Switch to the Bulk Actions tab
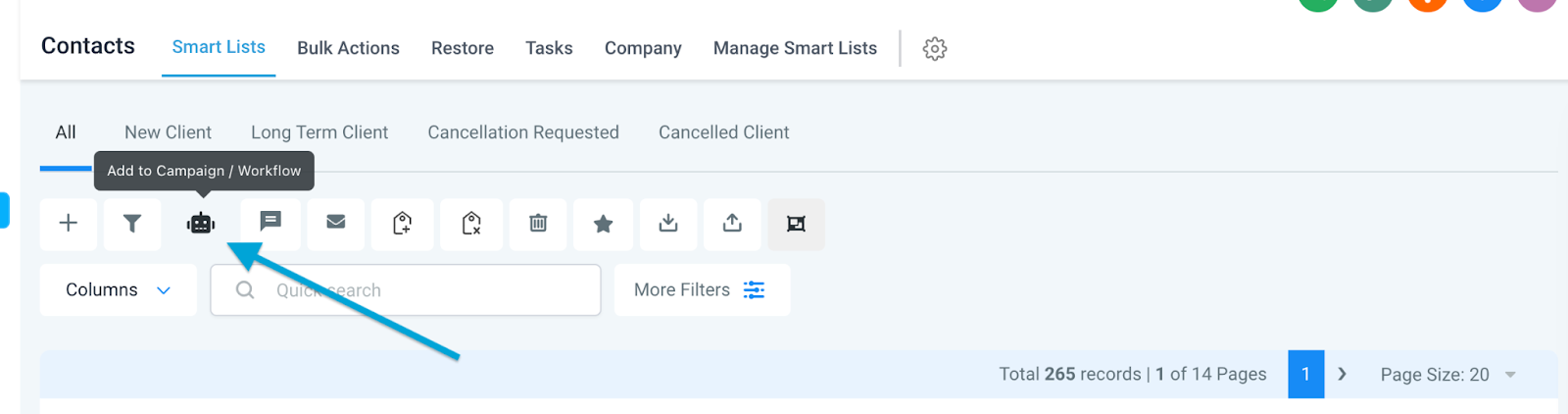1568x414 pixels. point(348,48)
